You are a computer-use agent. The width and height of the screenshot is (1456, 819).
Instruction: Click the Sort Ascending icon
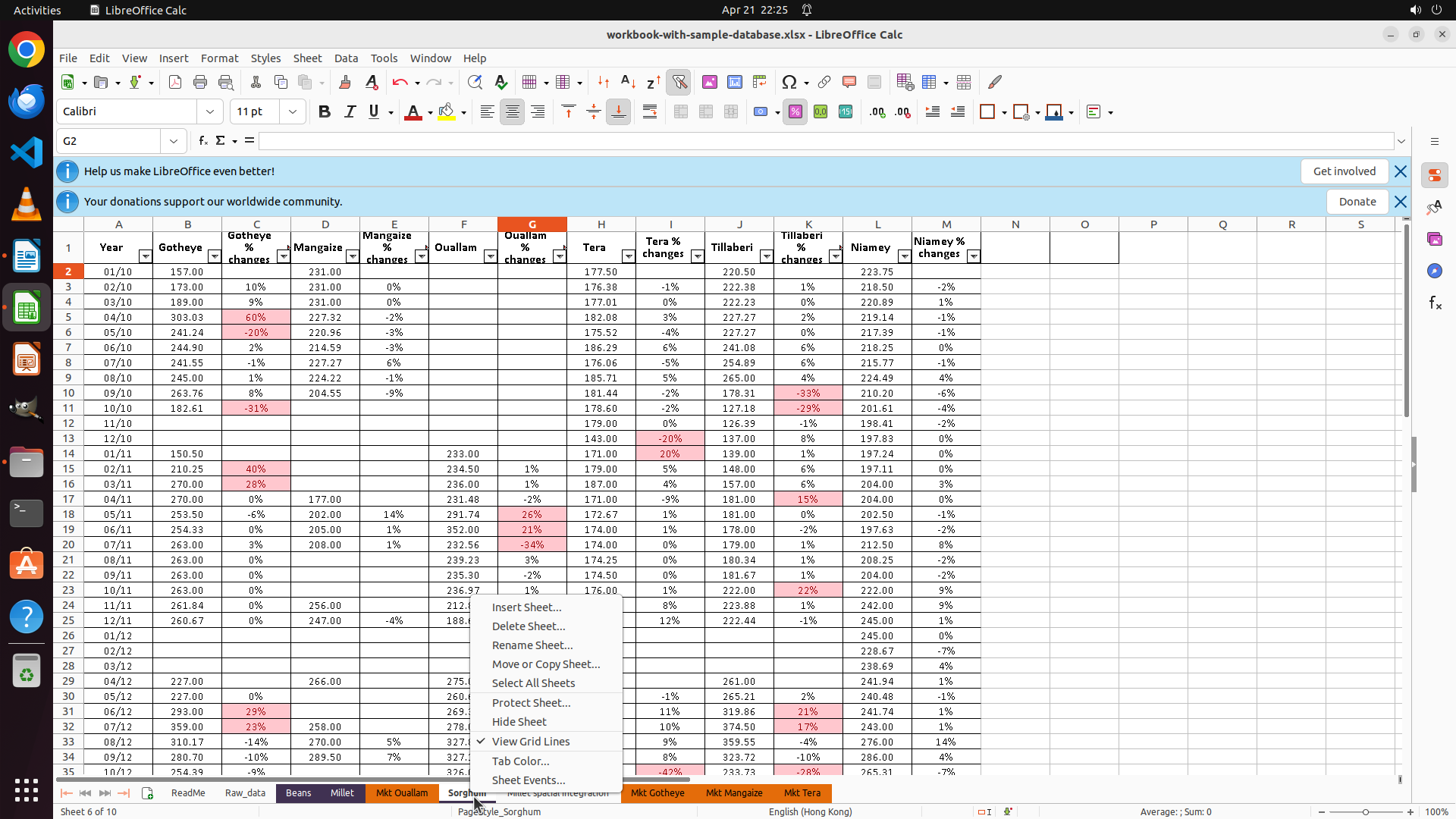[x=628, y=82]
